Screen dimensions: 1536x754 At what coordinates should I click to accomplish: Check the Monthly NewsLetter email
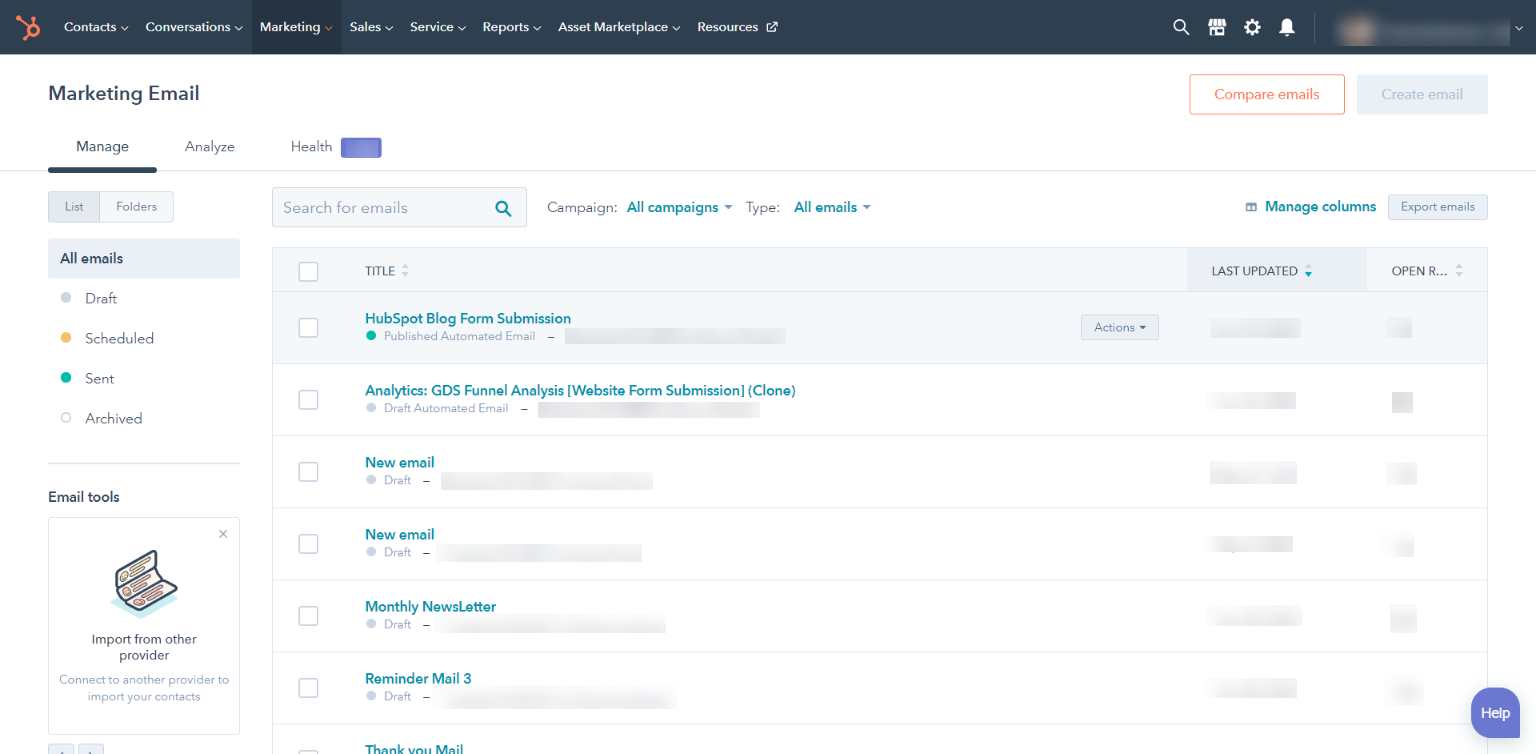(308, 615)
